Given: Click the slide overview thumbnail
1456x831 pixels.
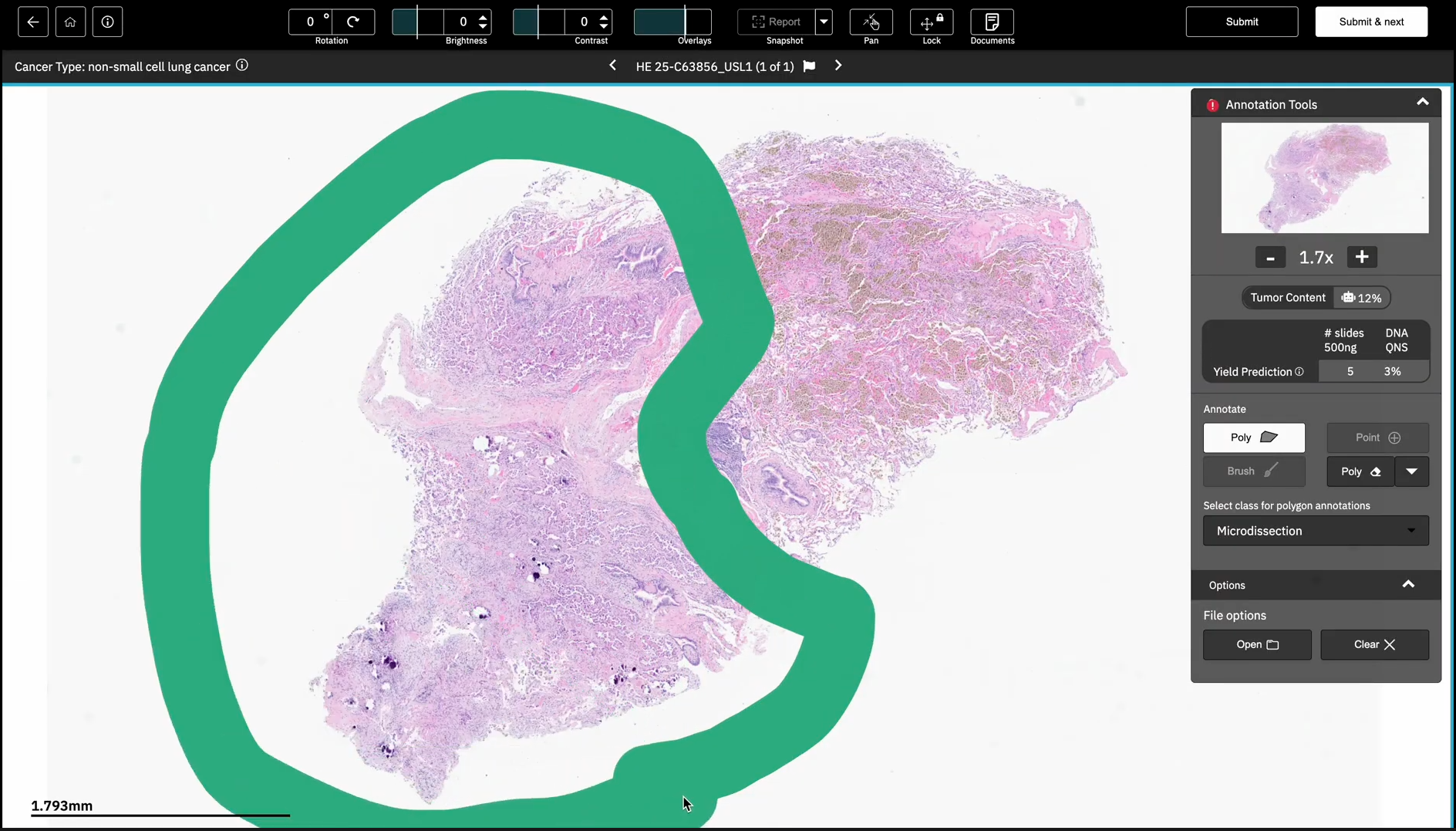Looking at the screenshot, I should [x=1324, y=178].
